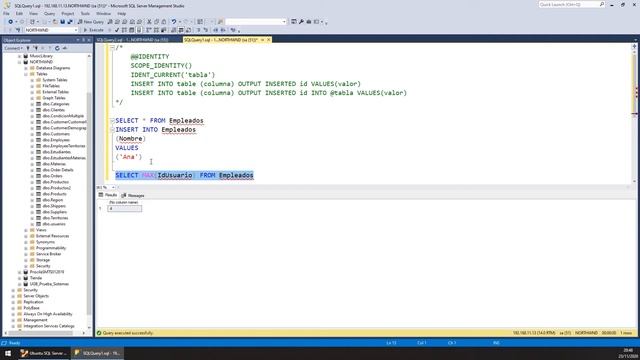Click the Windows Start button
This screenshot has height=360, width=640.
point(8,353)
